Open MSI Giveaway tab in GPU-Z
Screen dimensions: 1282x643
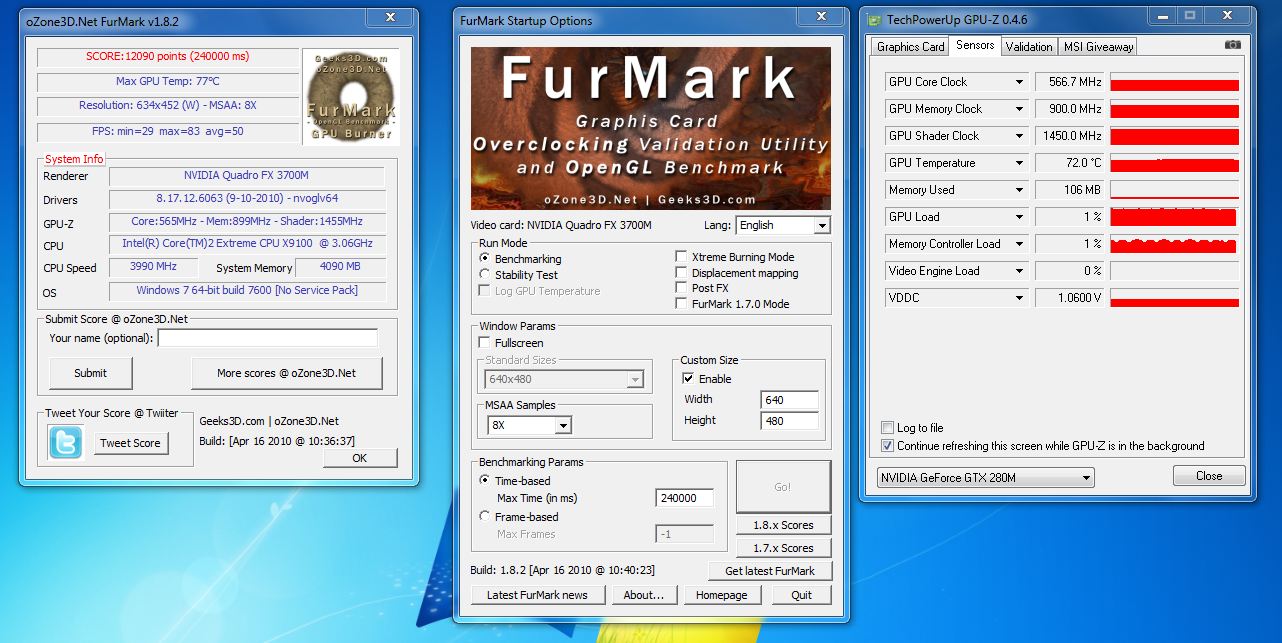coord(1098,47)
